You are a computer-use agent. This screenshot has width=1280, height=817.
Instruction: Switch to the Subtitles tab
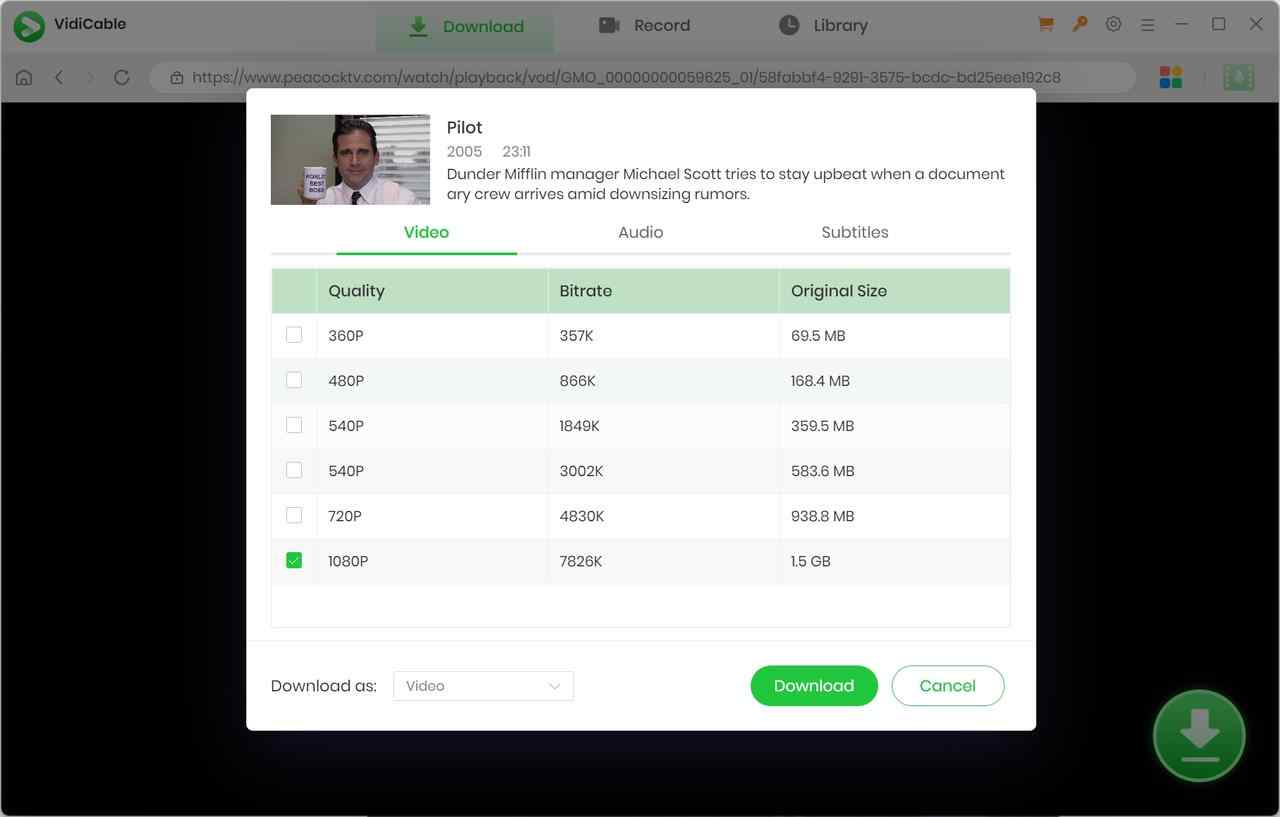854,232
